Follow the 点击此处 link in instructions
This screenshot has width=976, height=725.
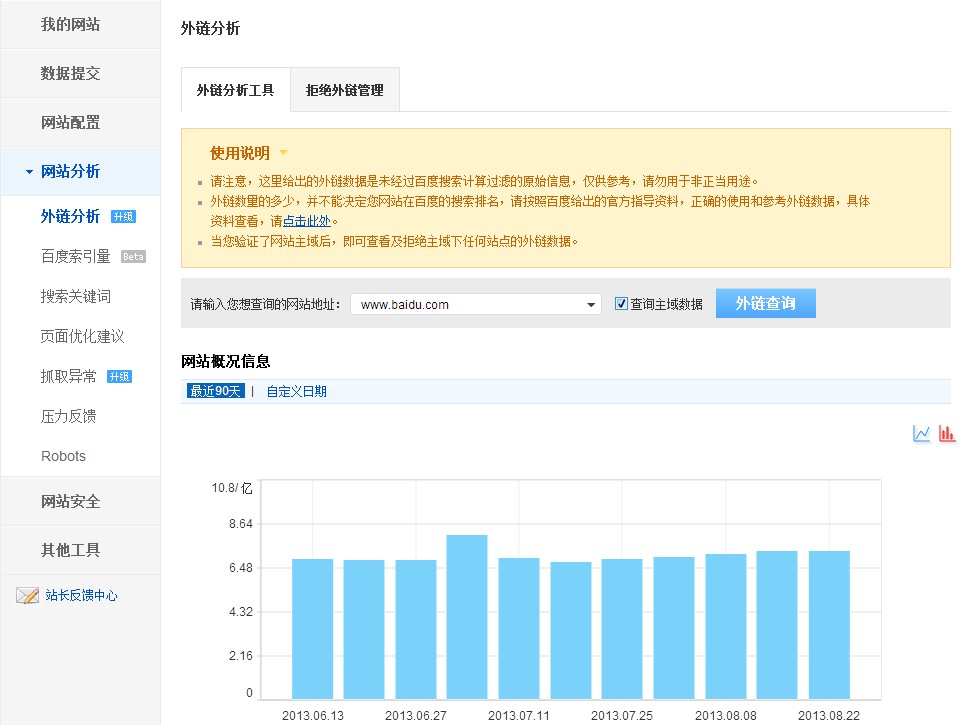coord(307,221)
